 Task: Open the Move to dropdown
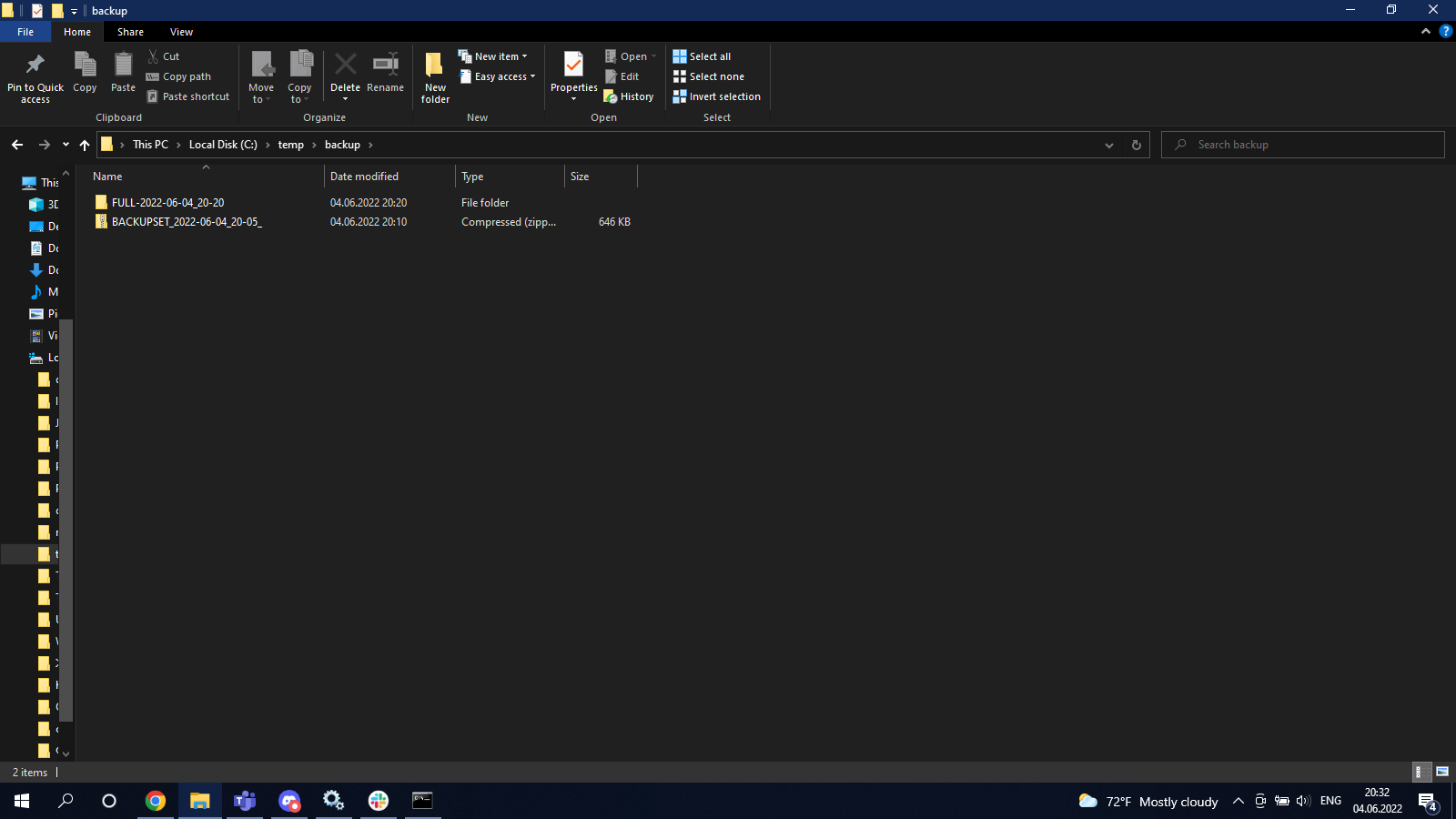tap(261, 94)
